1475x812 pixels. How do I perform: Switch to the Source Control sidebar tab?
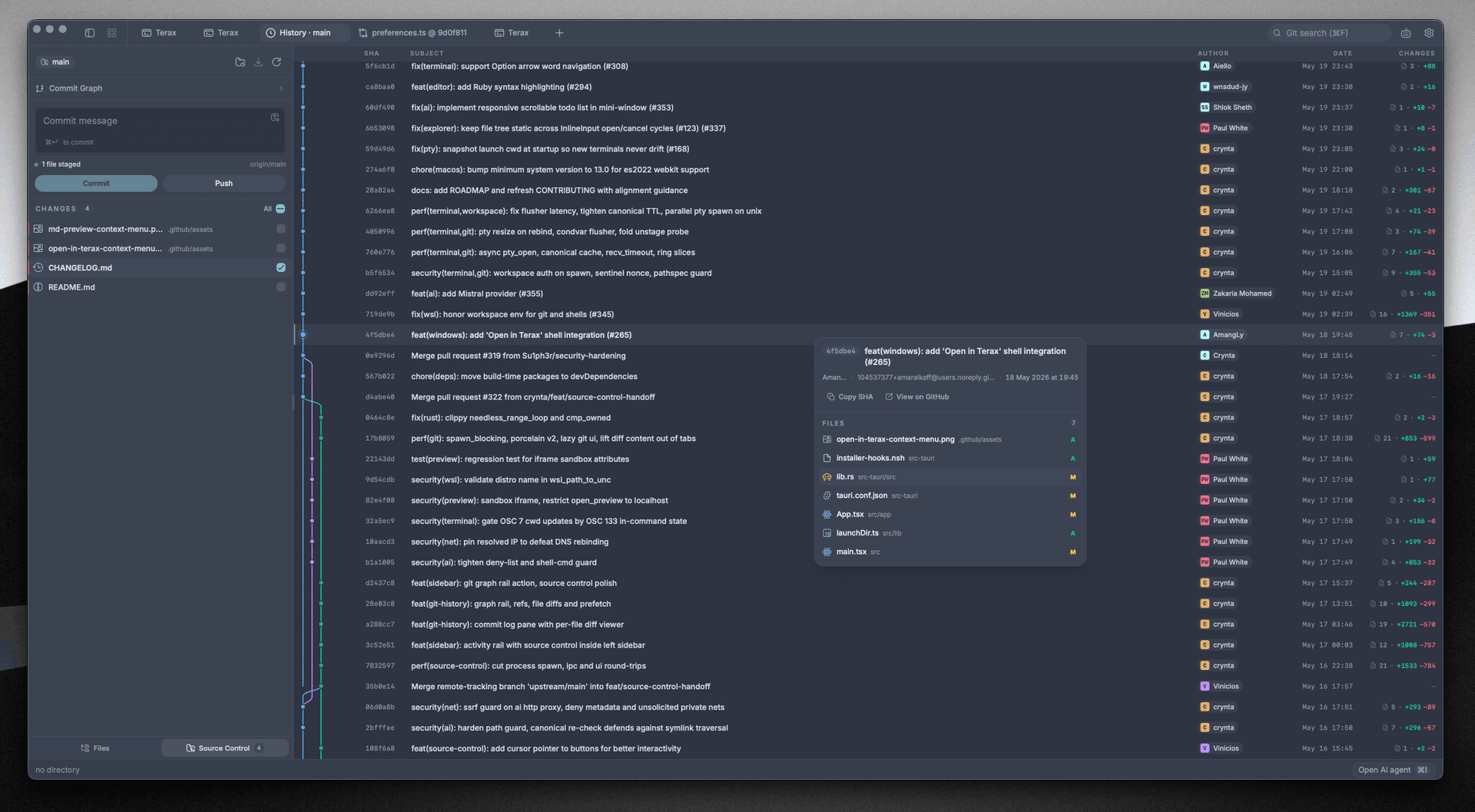point(224,748)
